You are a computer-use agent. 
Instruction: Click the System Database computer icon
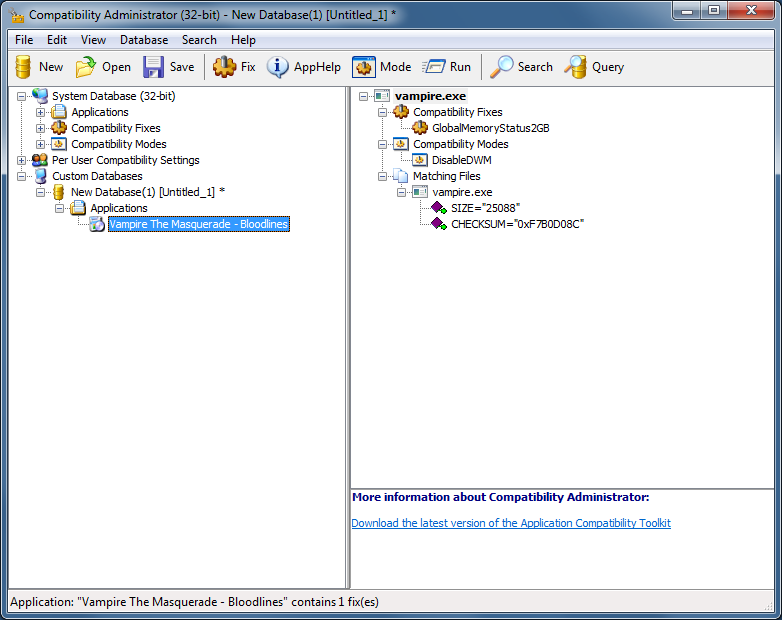tap(40, 96)
